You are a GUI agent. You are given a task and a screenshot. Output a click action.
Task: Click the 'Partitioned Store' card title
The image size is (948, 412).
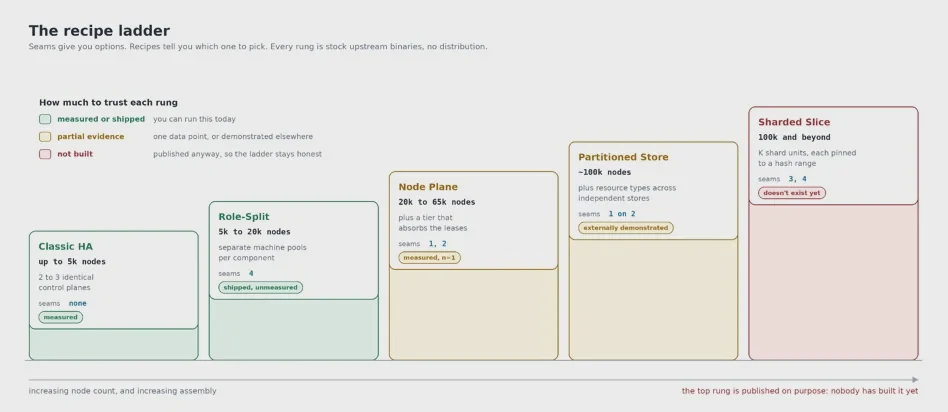623,157
